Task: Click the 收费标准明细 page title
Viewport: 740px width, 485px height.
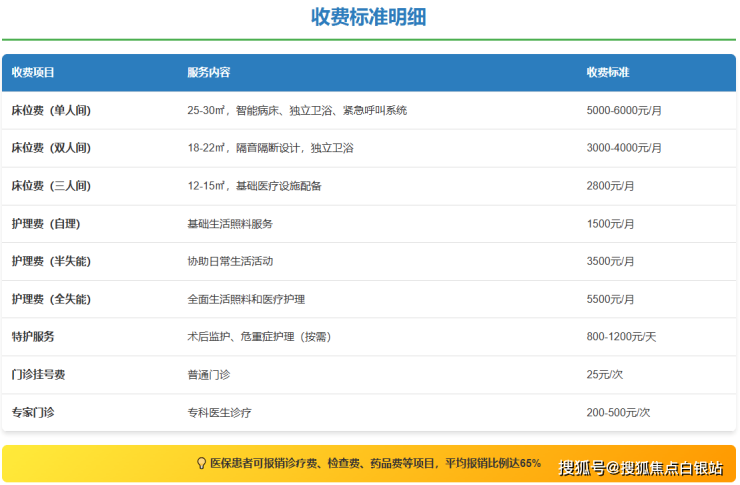Action: pyautogui.click(x=369, y=17)
